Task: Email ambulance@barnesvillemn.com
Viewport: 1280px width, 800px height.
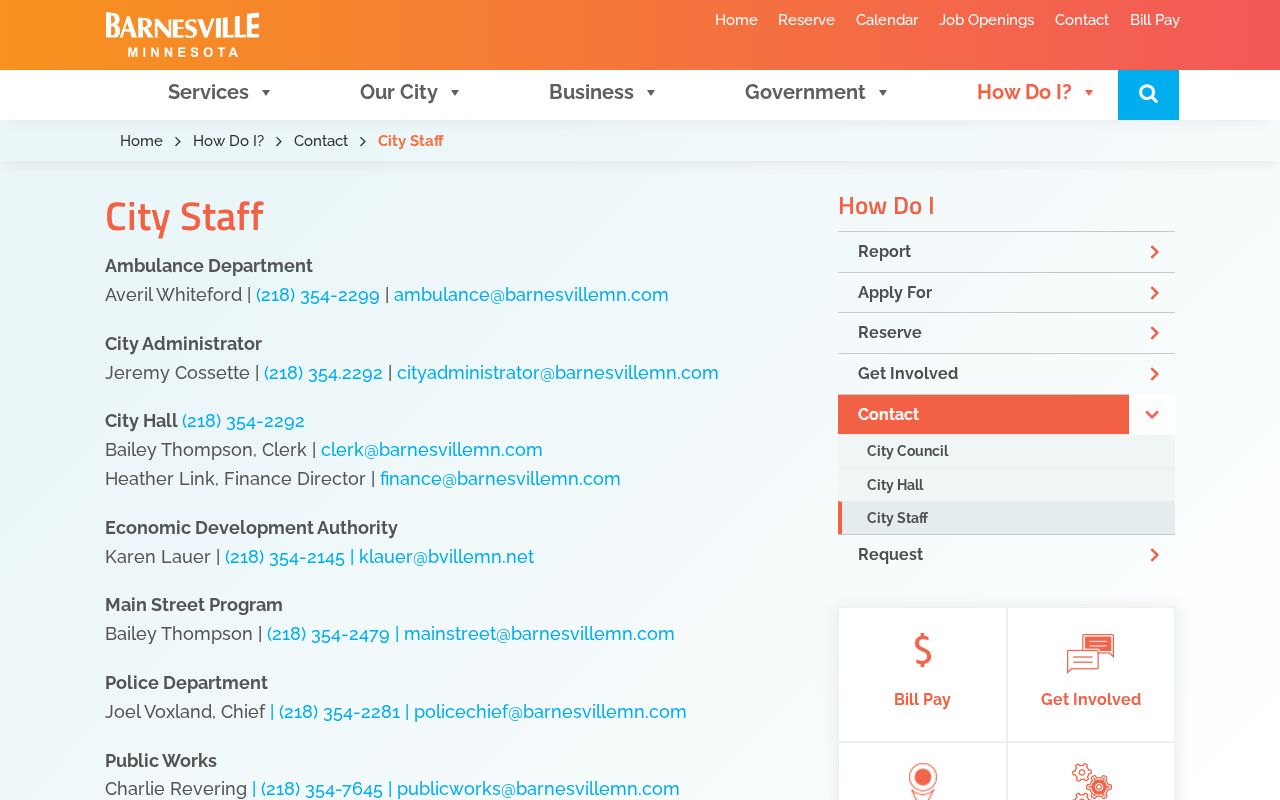Action: tap(531, 295)
